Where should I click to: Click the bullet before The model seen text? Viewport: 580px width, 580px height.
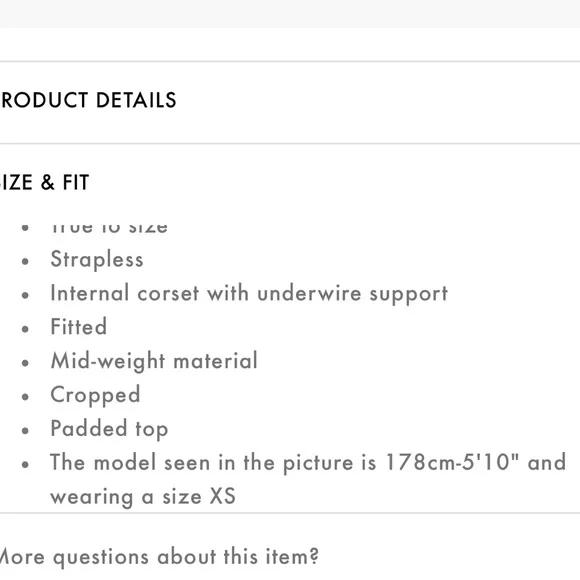coord(25,465)
